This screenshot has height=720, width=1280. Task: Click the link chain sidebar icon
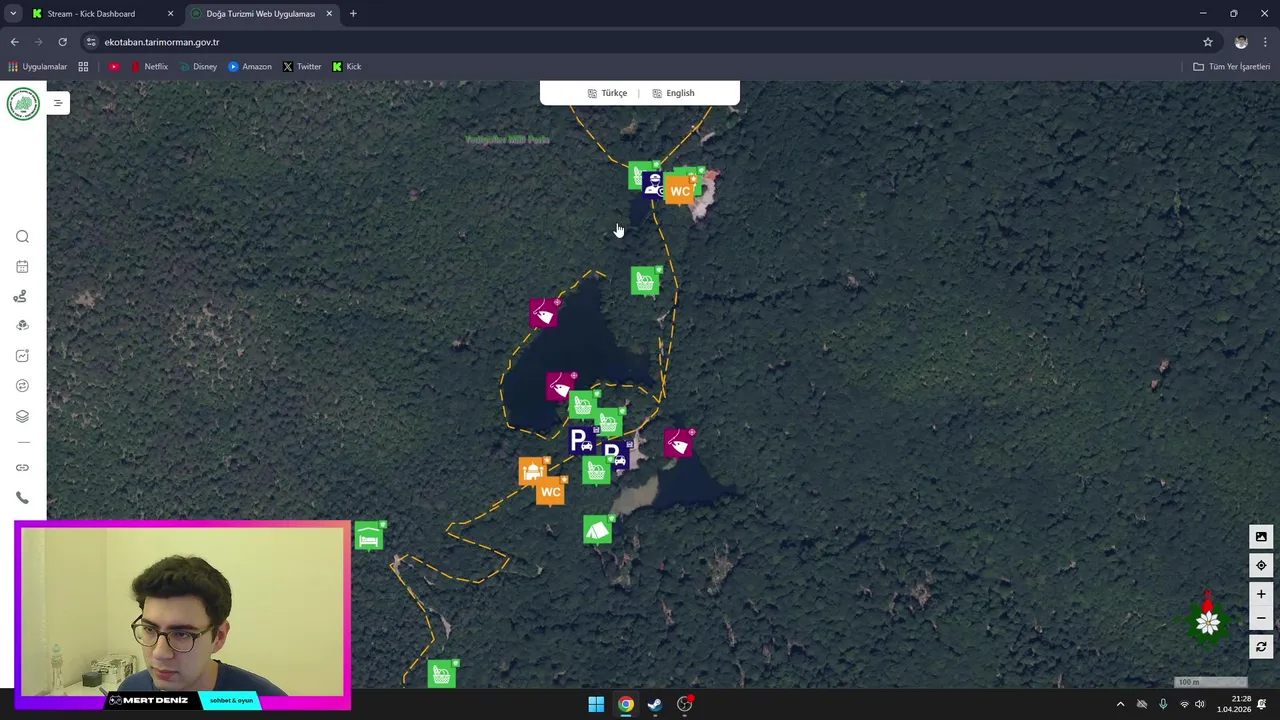(x=22, y=468)
